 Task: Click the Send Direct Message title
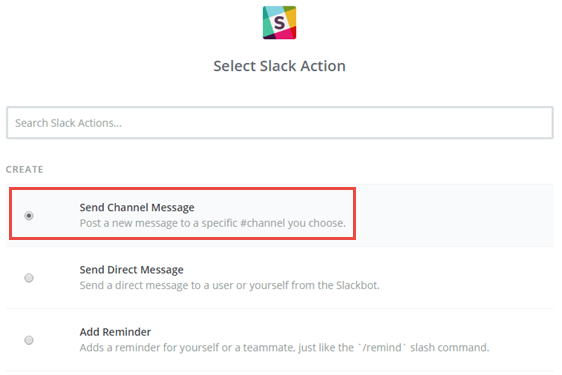(x=132, y=270)
